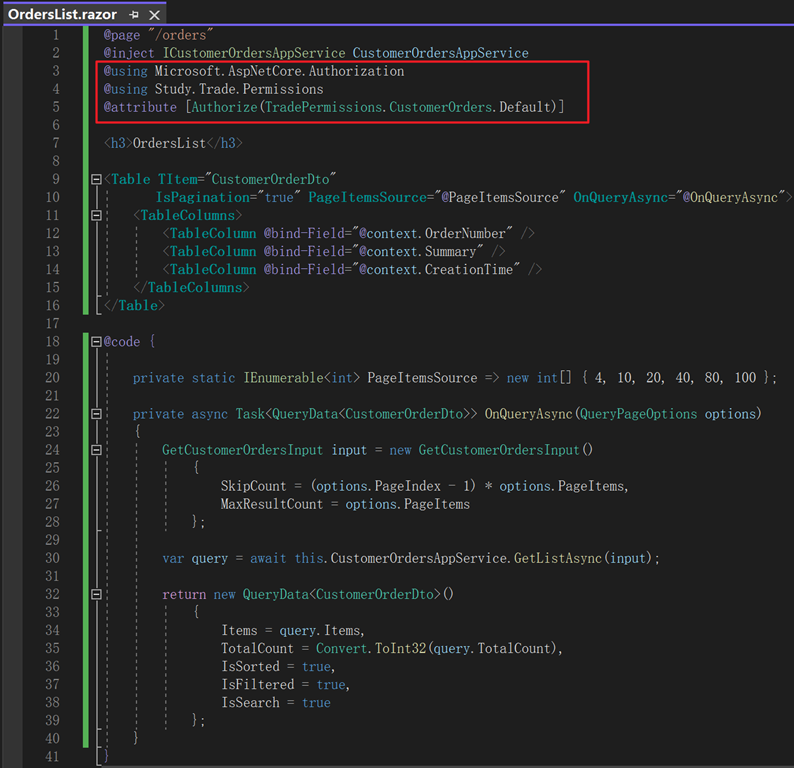Collapse the GetCustomerOrdersInput initializer on line 24
Image resolution: width=794 pixels, height=768 pixels.
(96, 450)
